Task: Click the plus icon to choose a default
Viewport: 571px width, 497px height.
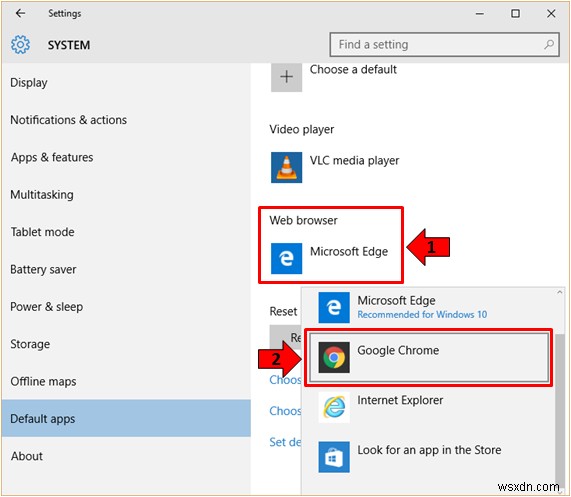Action: pyautogui.click(x=286, y=76)
